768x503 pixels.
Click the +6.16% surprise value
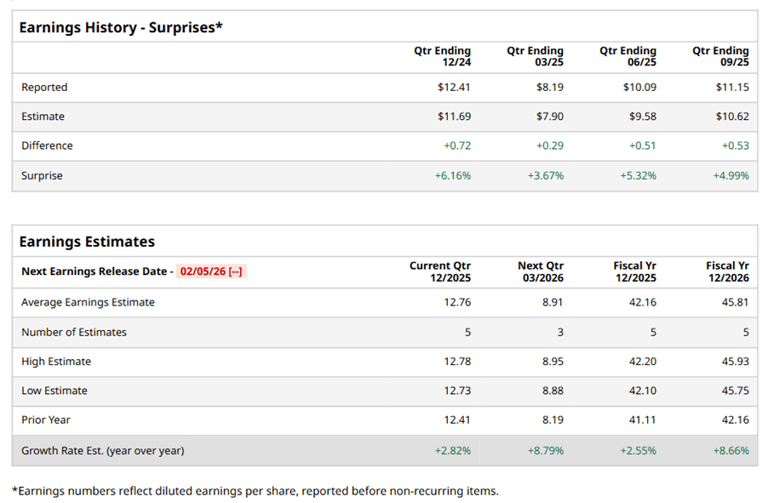(x=452, y=175)
